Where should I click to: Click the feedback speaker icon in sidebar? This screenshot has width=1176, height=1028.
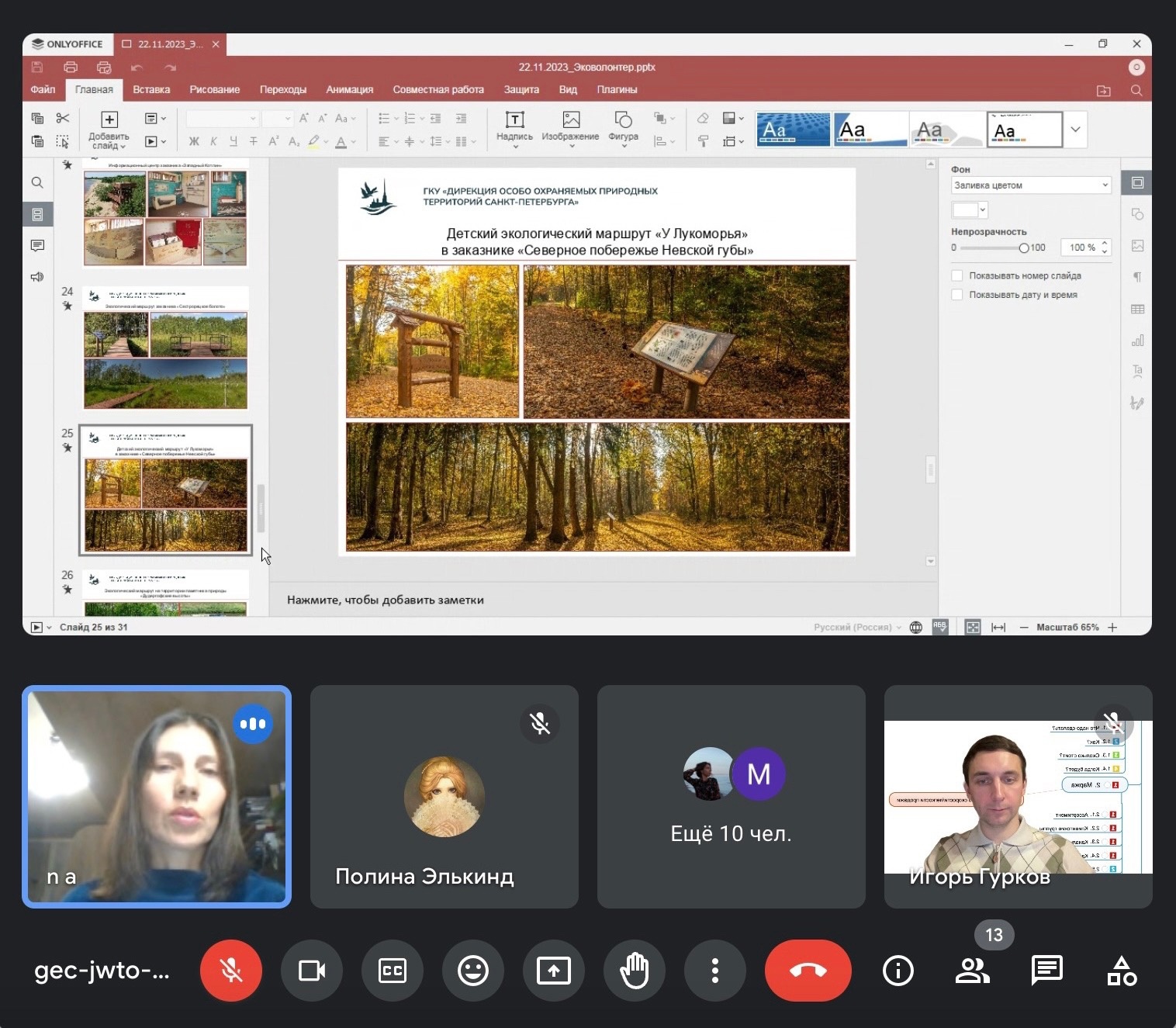click(x=37, y=277)
